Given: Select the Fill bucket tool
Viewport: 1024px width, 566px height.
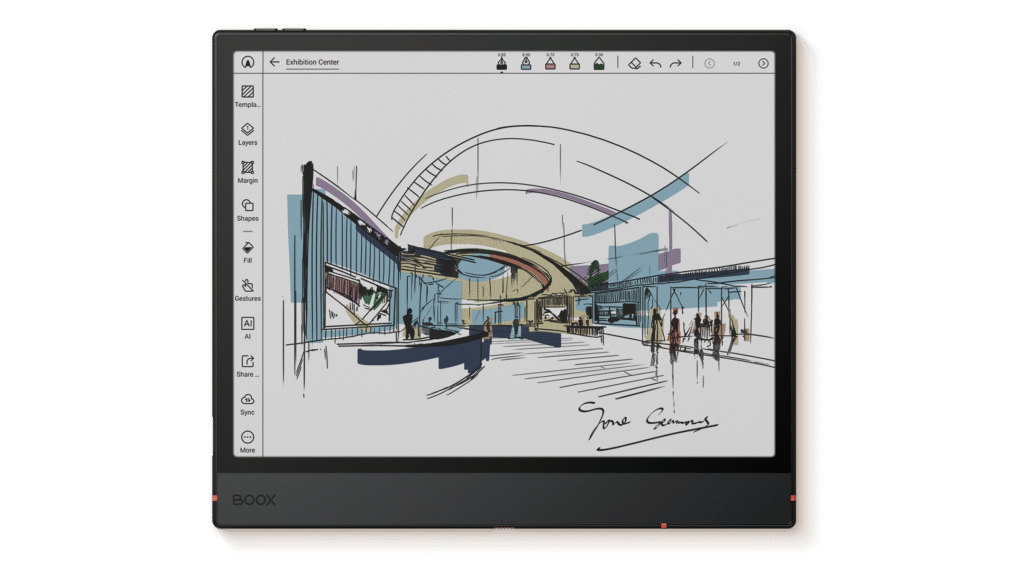Looking at the screenshot, I should tap(247, 247).
